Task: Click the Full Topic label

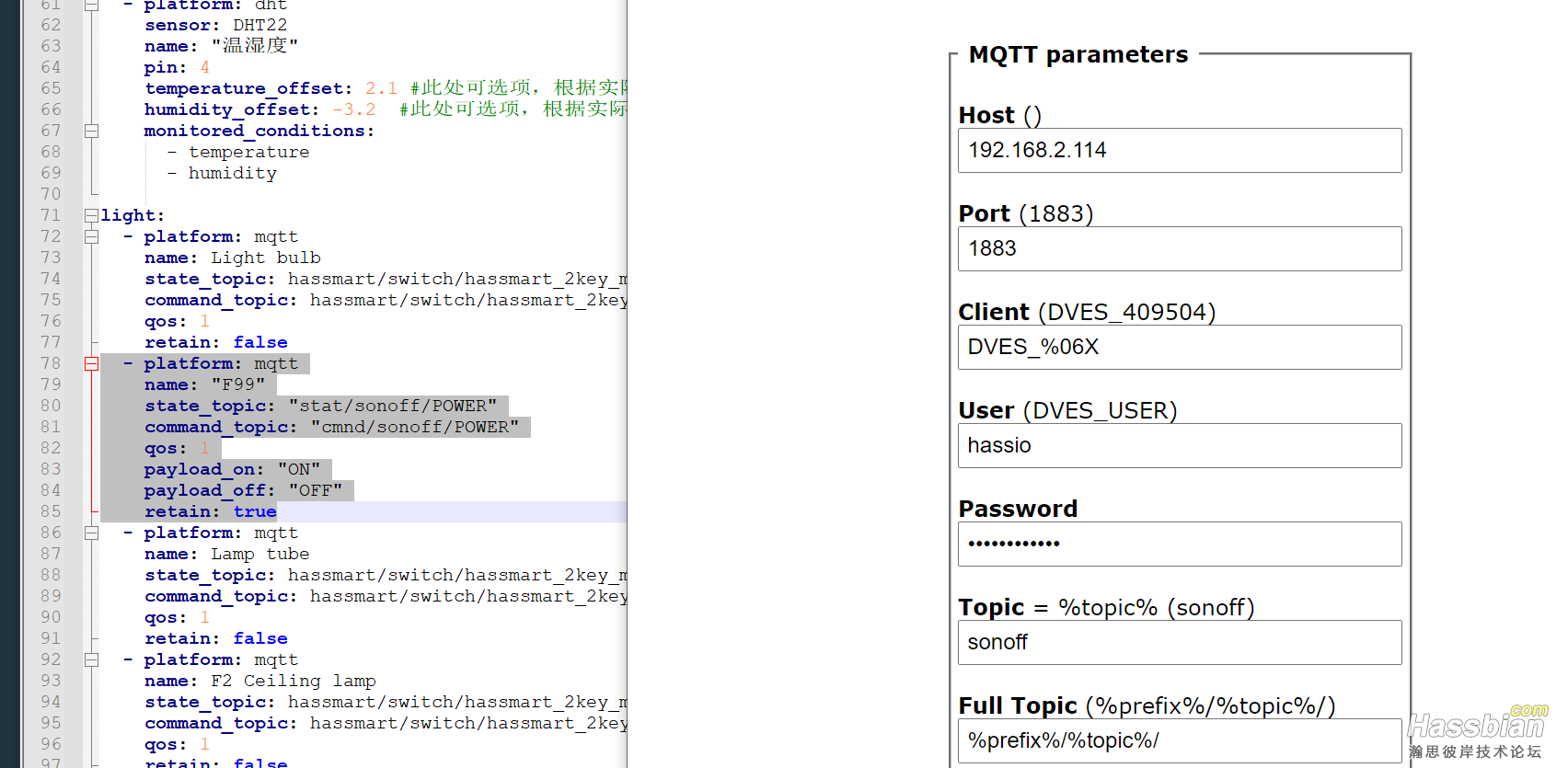Action: (1018, 705)
